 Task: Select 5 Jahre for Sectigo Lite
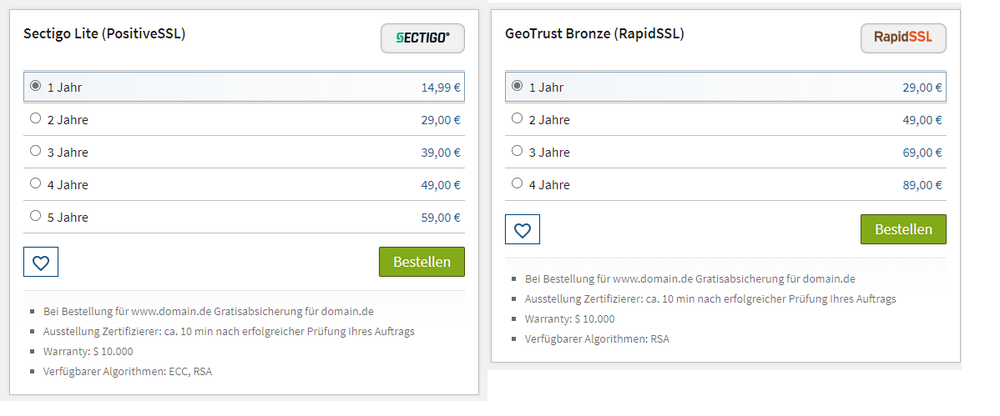pyautogui.click(x=36, y=215)
